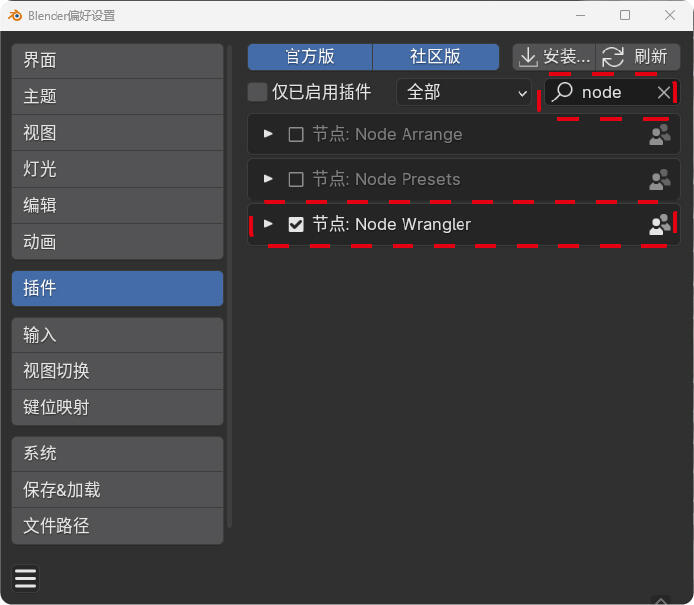
Task: Click the 节点: Node Arrange label
Action: (x=387, y=135)
